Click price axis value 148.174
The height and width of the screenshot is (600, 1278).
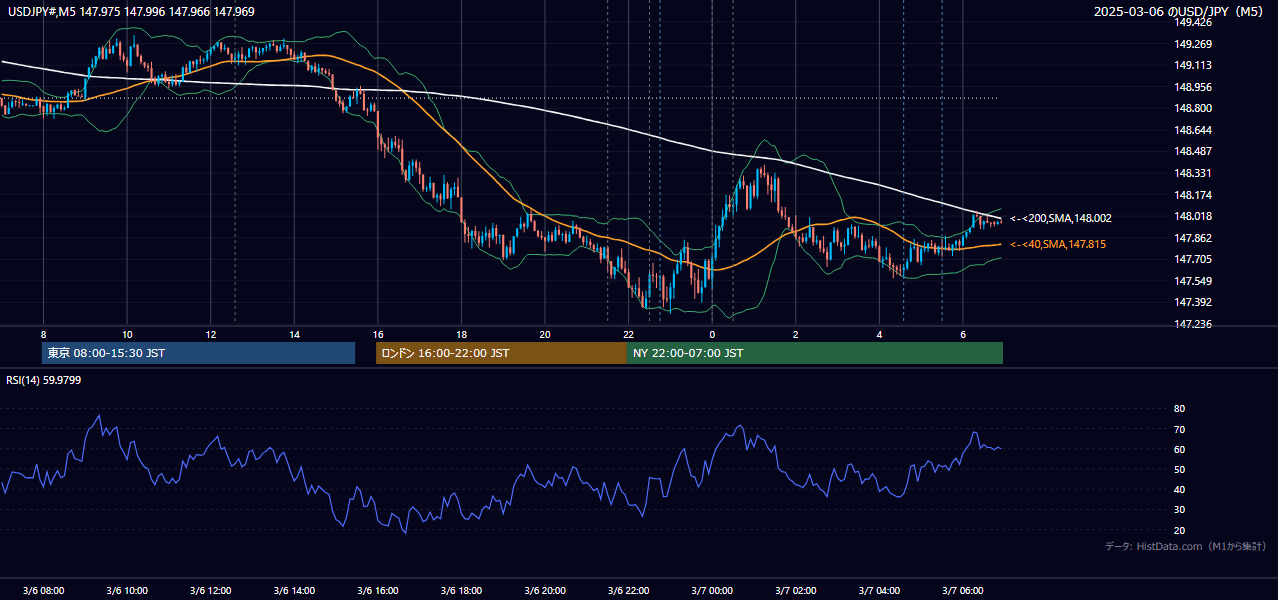tap(1194, 195)
